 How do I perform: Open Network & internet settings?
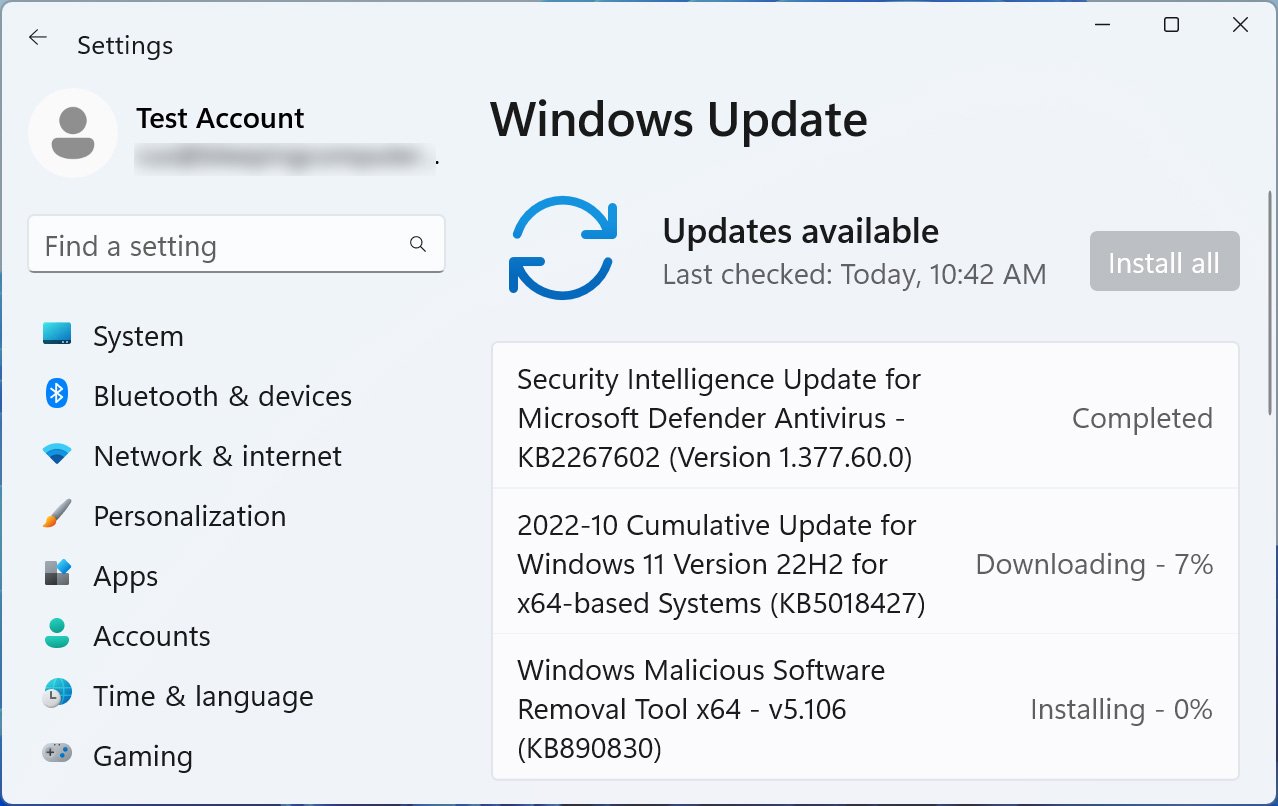[217, 456]
